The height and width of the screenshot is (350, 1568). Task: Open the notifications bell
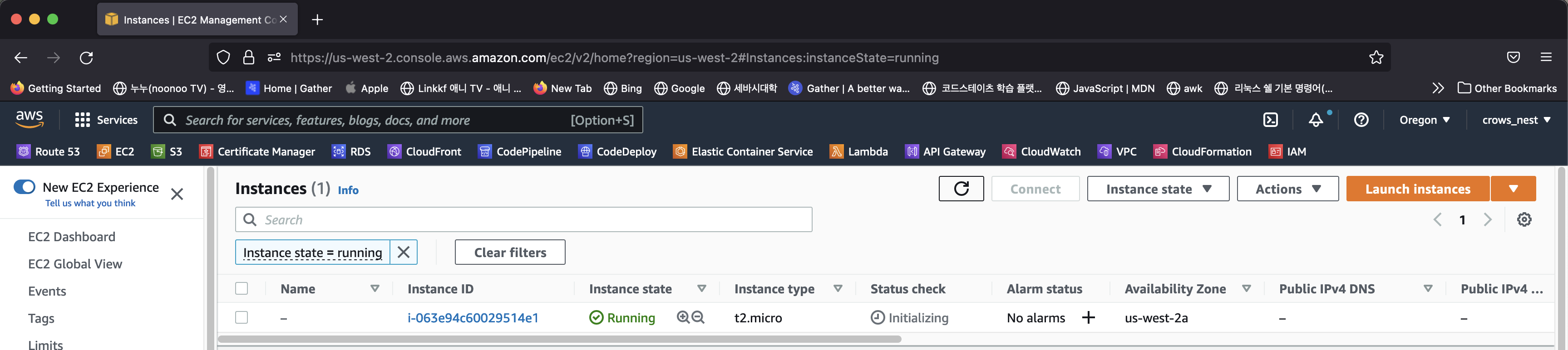pos(1316,120)
